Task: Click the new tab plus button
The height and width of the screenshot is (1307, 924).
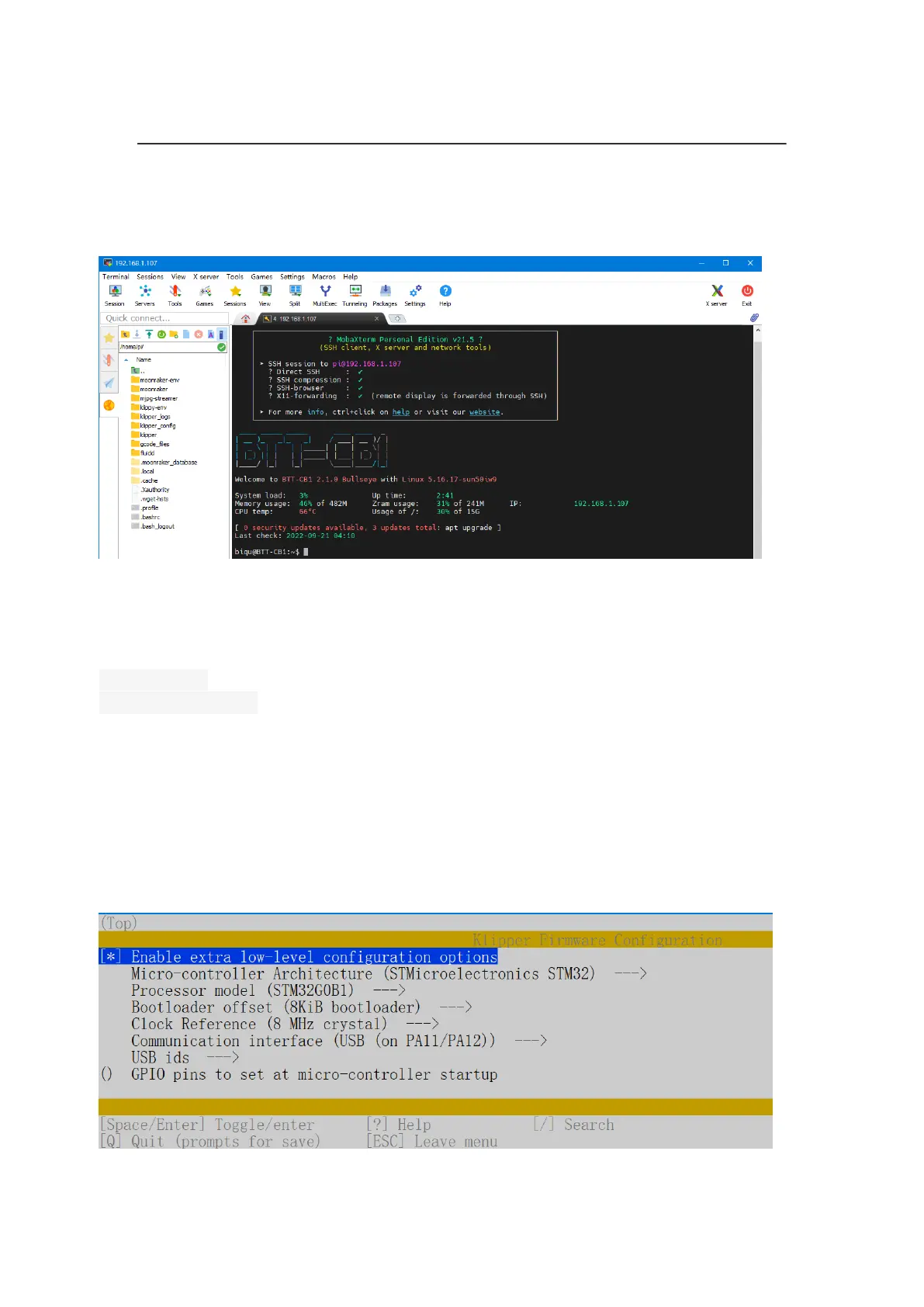Action: click(x=396, y=318)
